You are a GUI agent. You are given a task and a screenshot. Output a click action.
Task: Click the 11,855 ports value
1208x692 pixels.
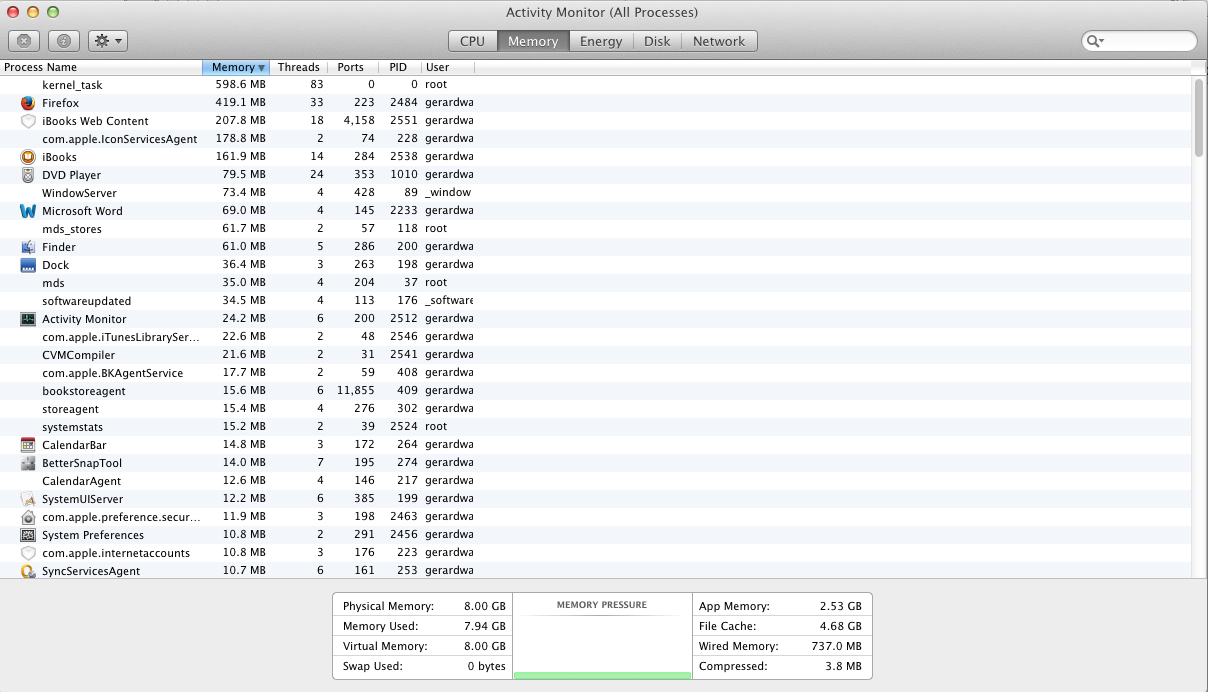pos(356,391)
